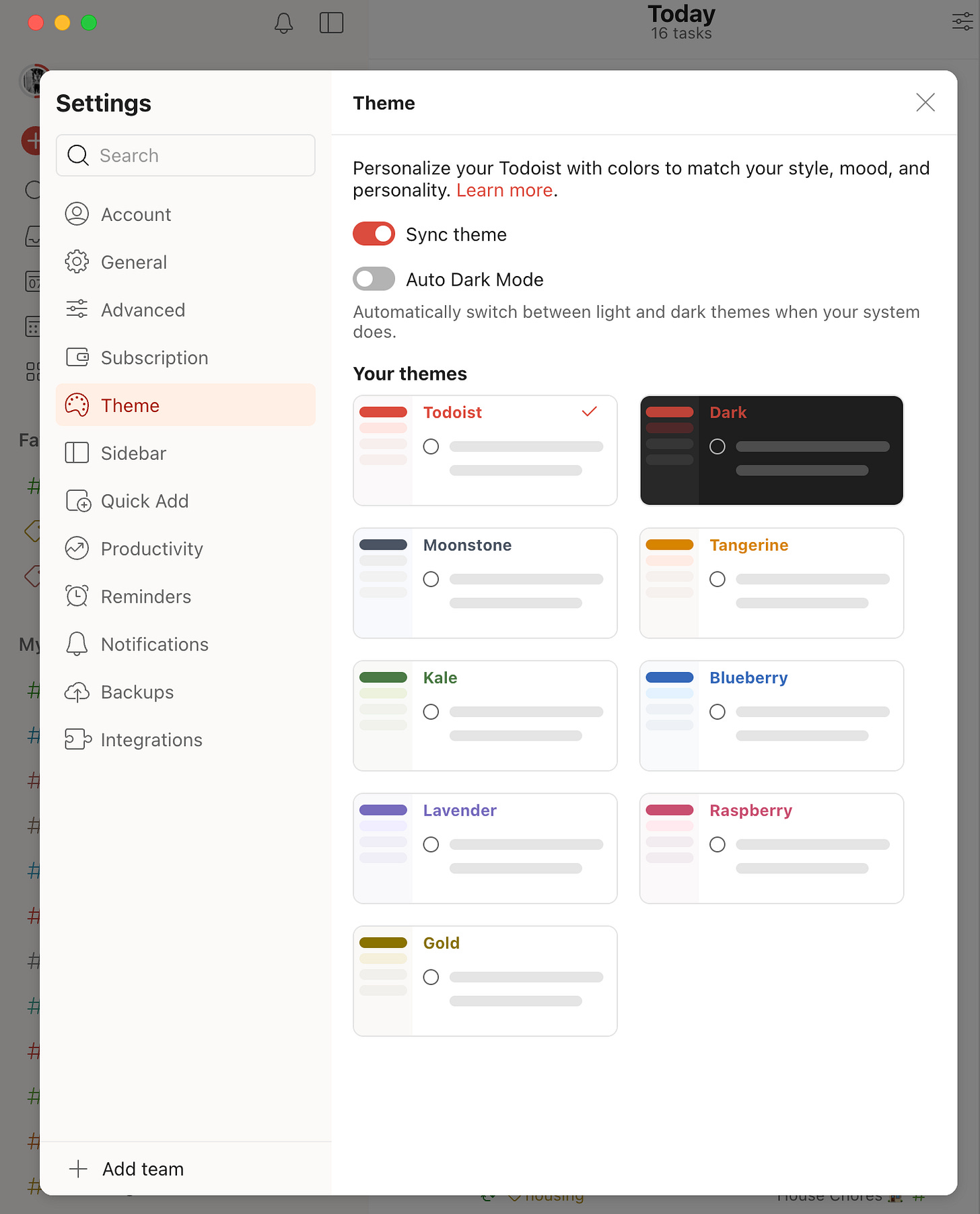Select the Gold theme card
980x1214 pixels.
click(485, 981)
